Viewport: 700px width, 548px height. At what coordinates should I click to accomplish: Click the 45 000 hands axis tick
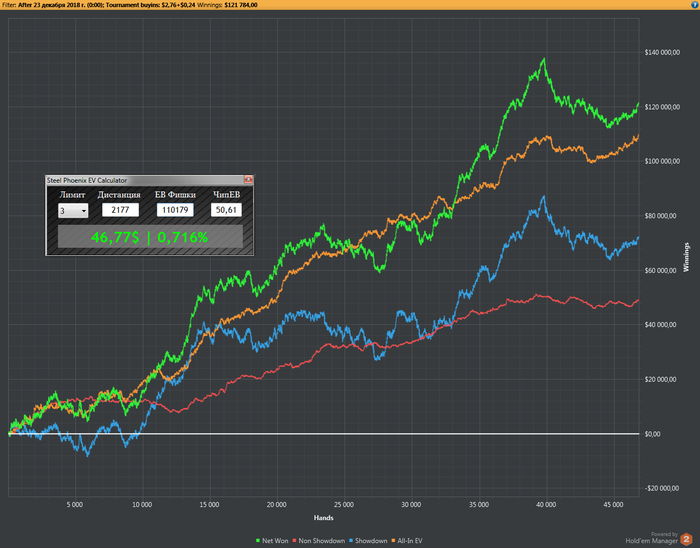(613, 505)
